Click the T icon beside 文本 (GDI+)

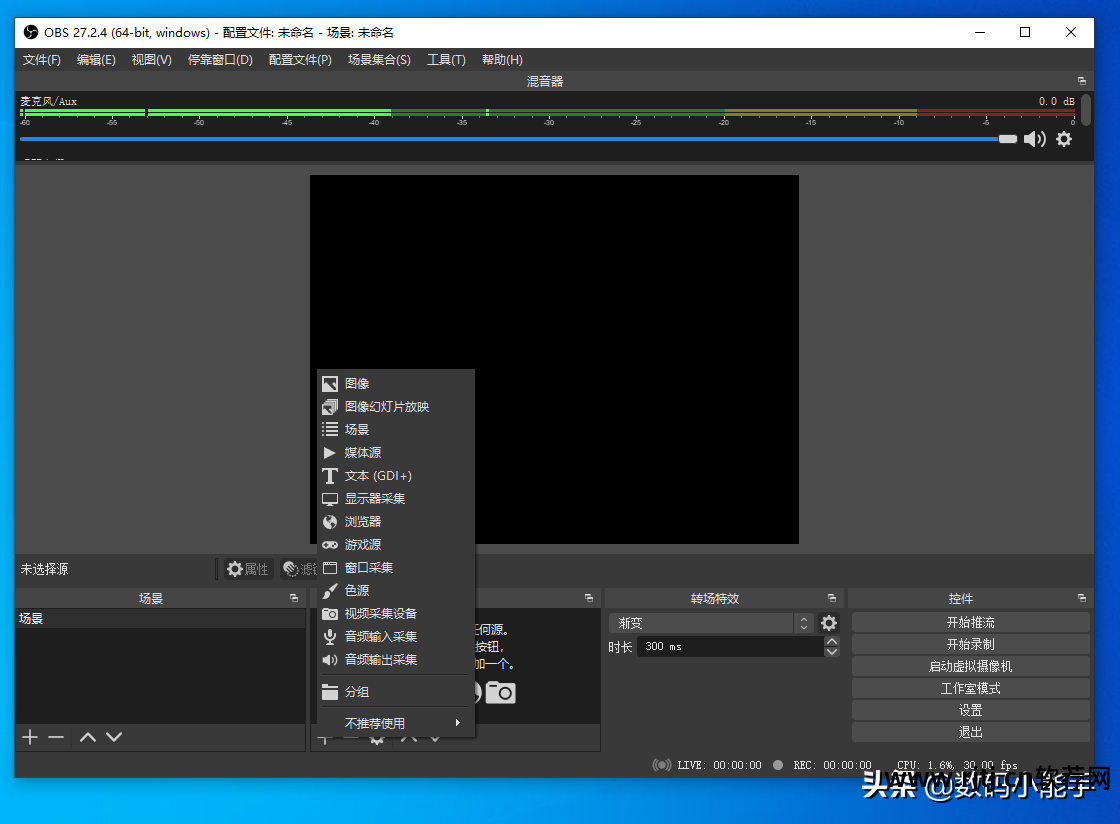pyautogui.click(x=329, y=476)
